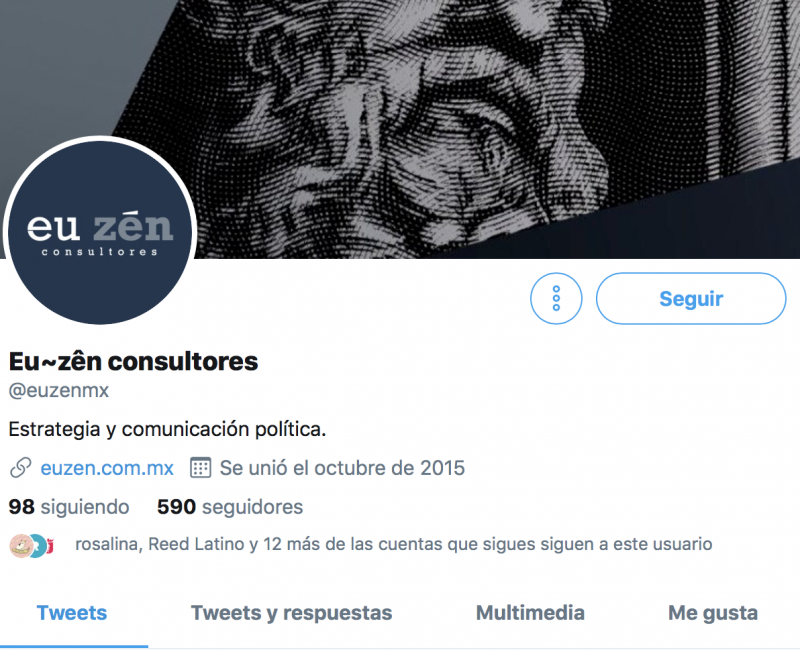Switch to Tweets y respuestas tab

pyautogui.click(x=291, y=613)
